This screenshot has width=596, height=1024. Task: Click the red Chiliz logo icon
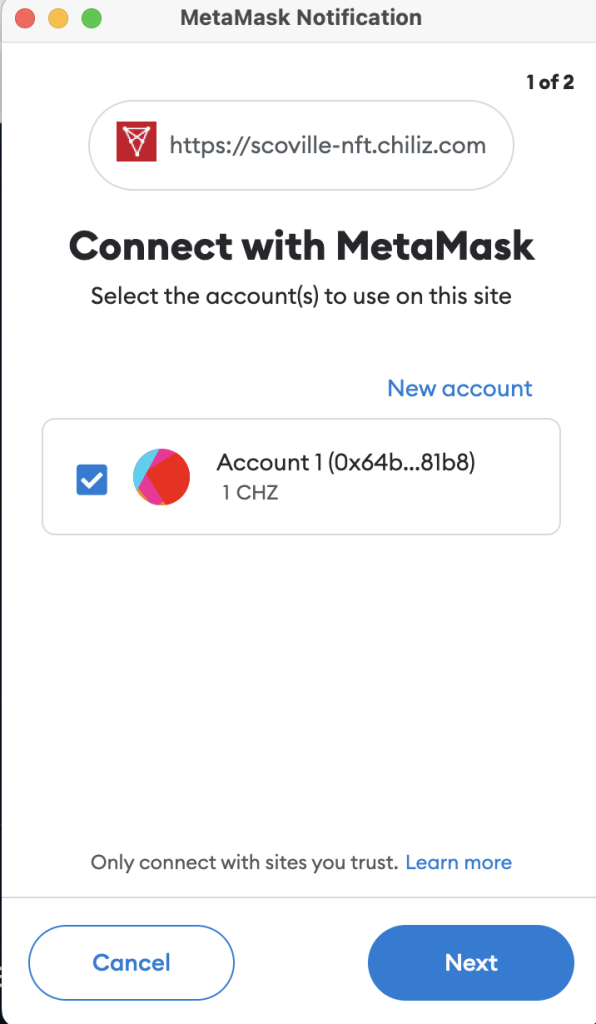(x=136, y=141)
